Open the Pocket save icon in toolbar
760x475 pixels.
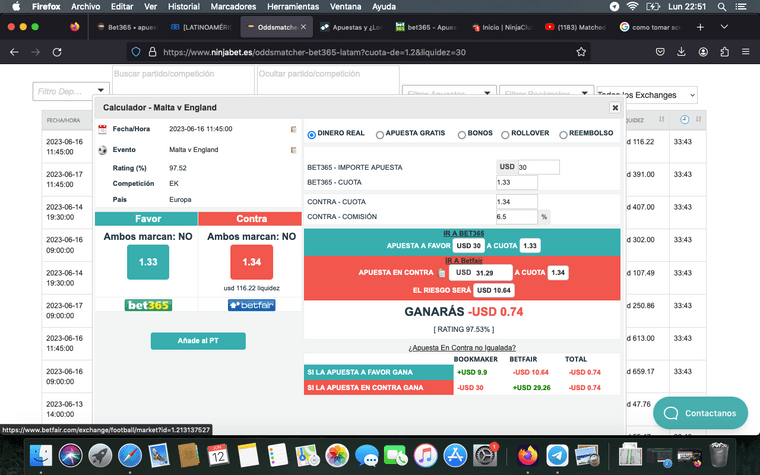660,52
